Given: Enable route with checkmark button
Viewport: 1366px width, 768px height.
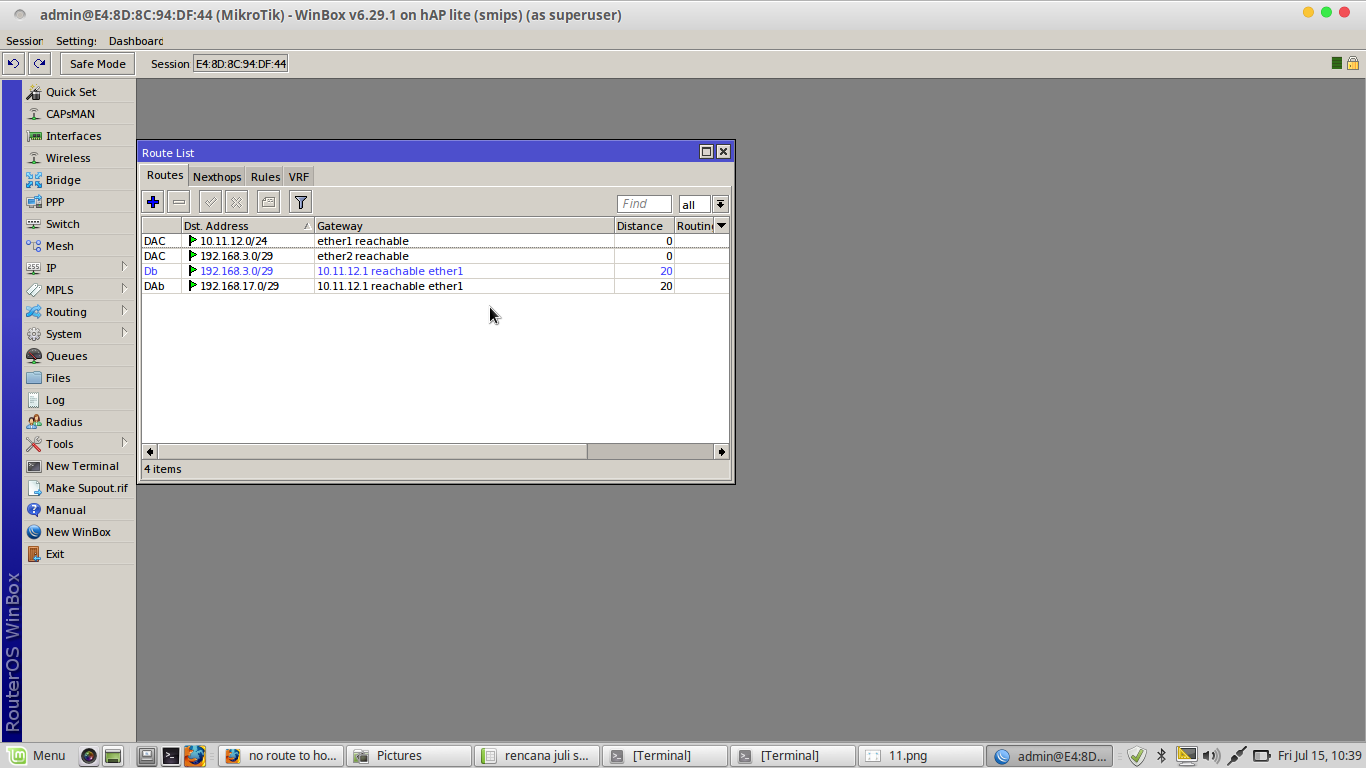Looking at the screenshot, I should 210,203.
